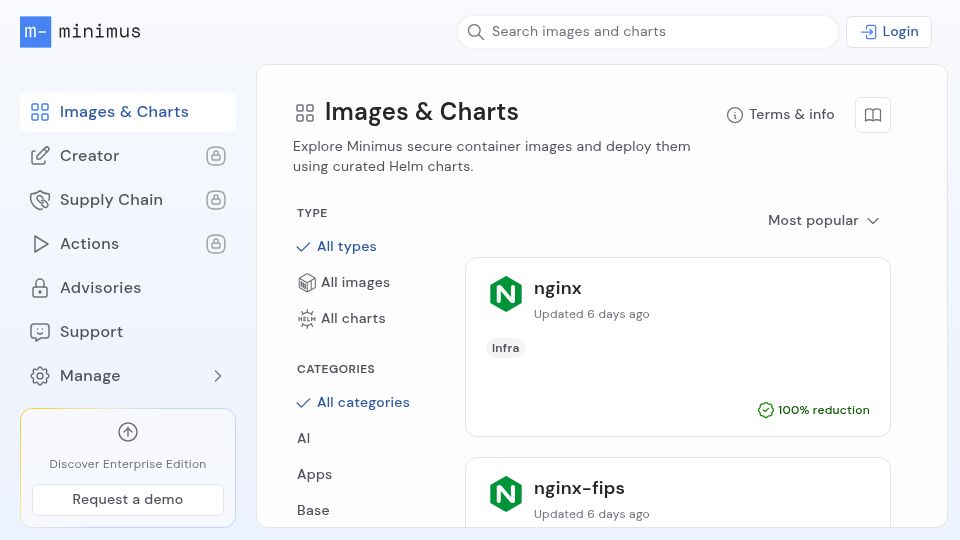The height and width of the screenshot is (540, 960).
Task: Select the All images type filter
Action: coord(343,283)
